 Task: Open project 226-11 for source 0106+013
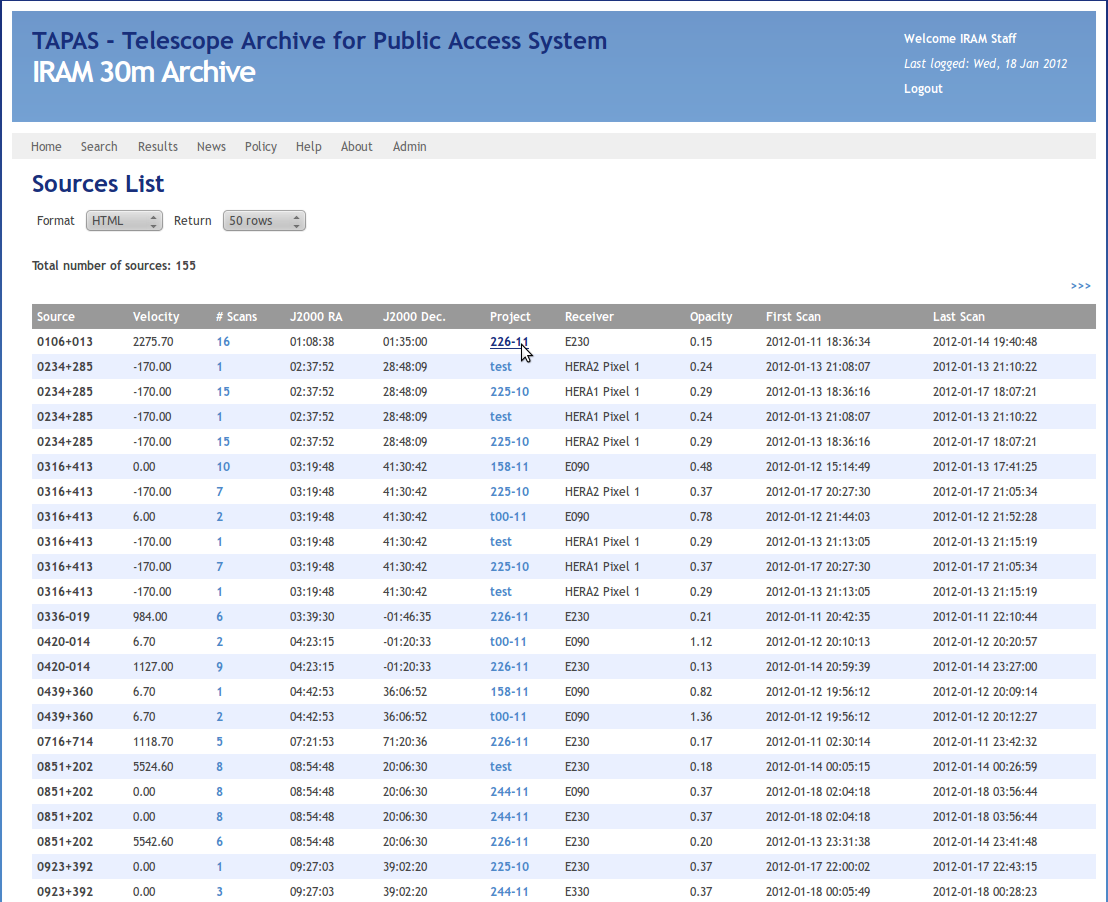(509, 342)
